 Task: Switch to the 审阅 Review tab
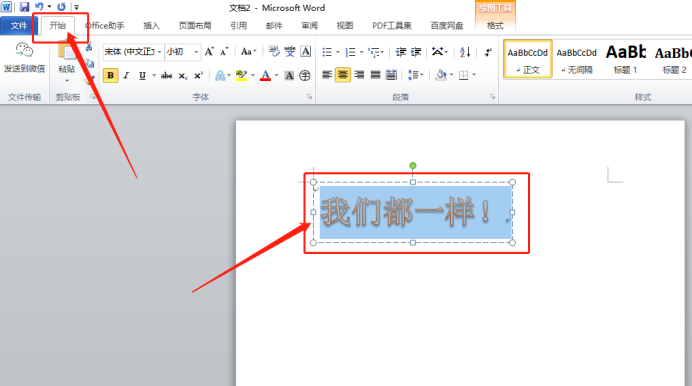[310, 26]
